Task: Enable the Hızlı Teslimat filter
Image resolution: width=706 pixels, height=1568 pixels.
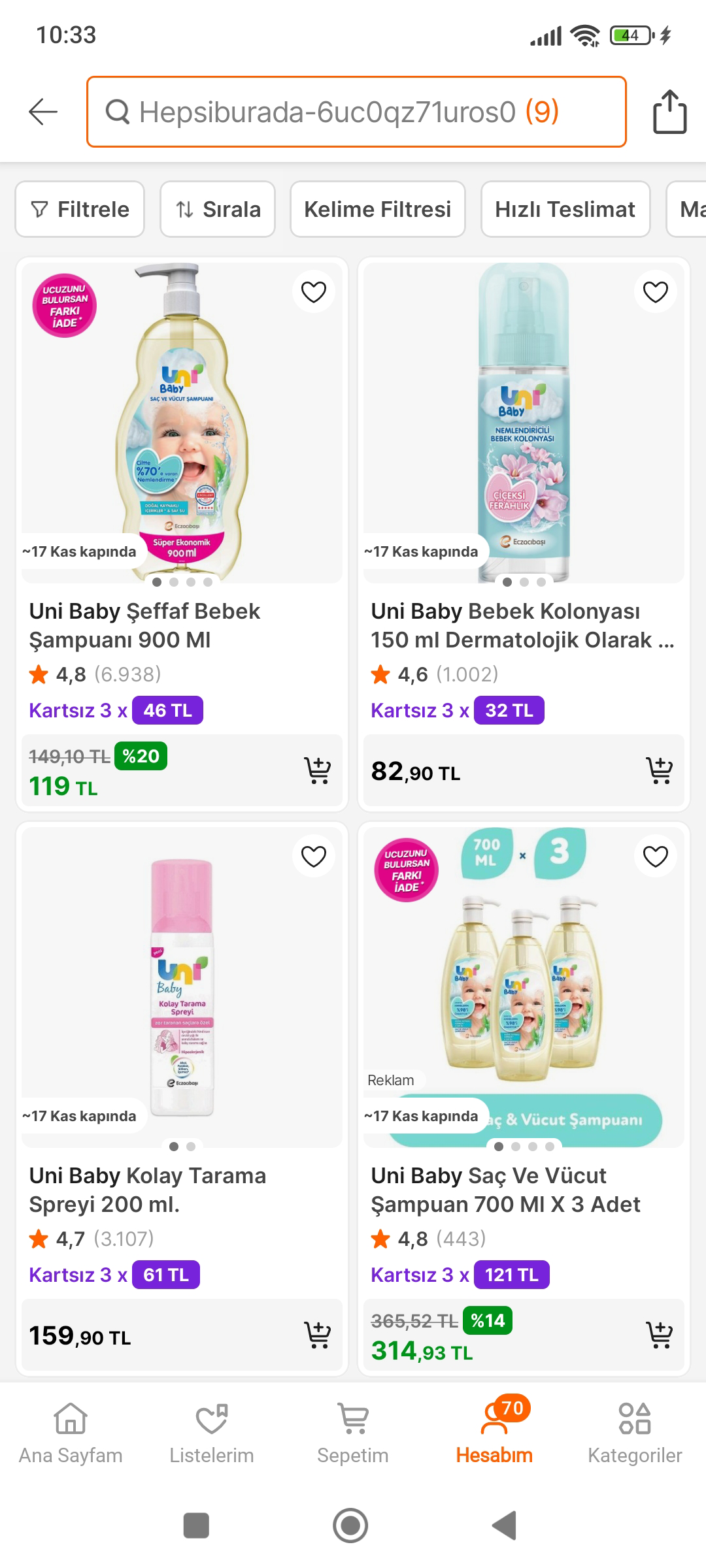Action: [x=565, y=209]
